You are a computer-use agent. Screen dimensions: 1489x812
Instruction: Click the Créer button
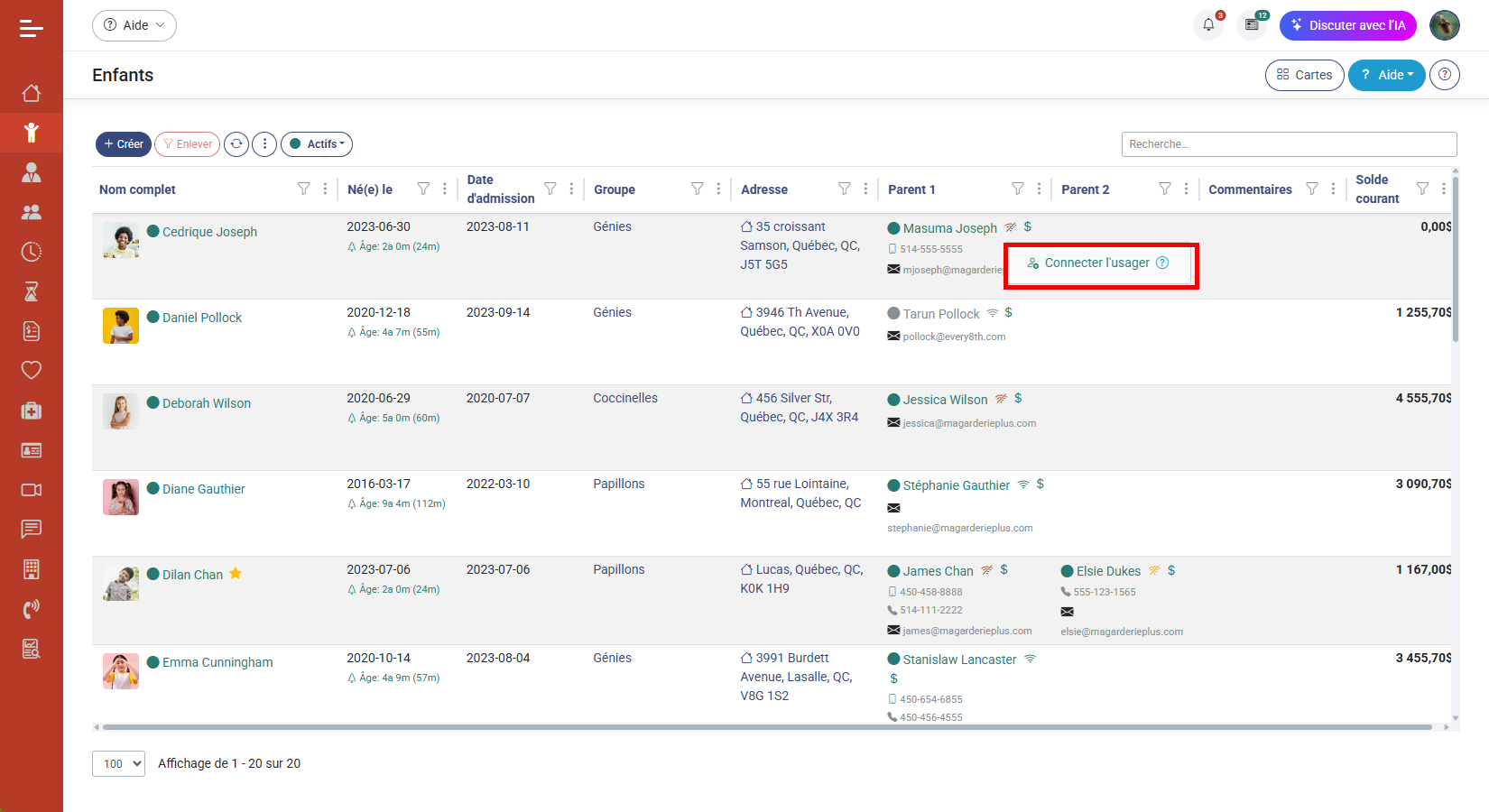124,144
